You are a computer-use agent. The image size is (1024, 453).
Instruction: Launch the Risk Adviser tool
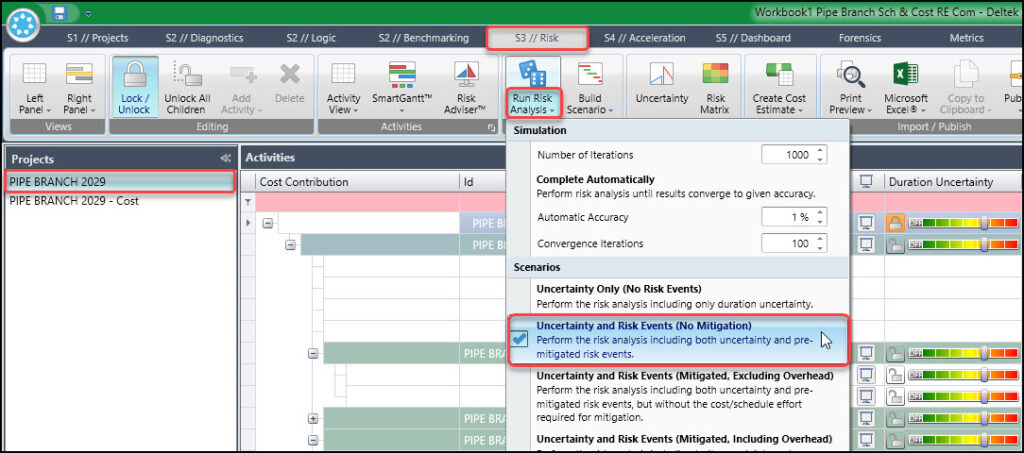(x=466, y=87)
